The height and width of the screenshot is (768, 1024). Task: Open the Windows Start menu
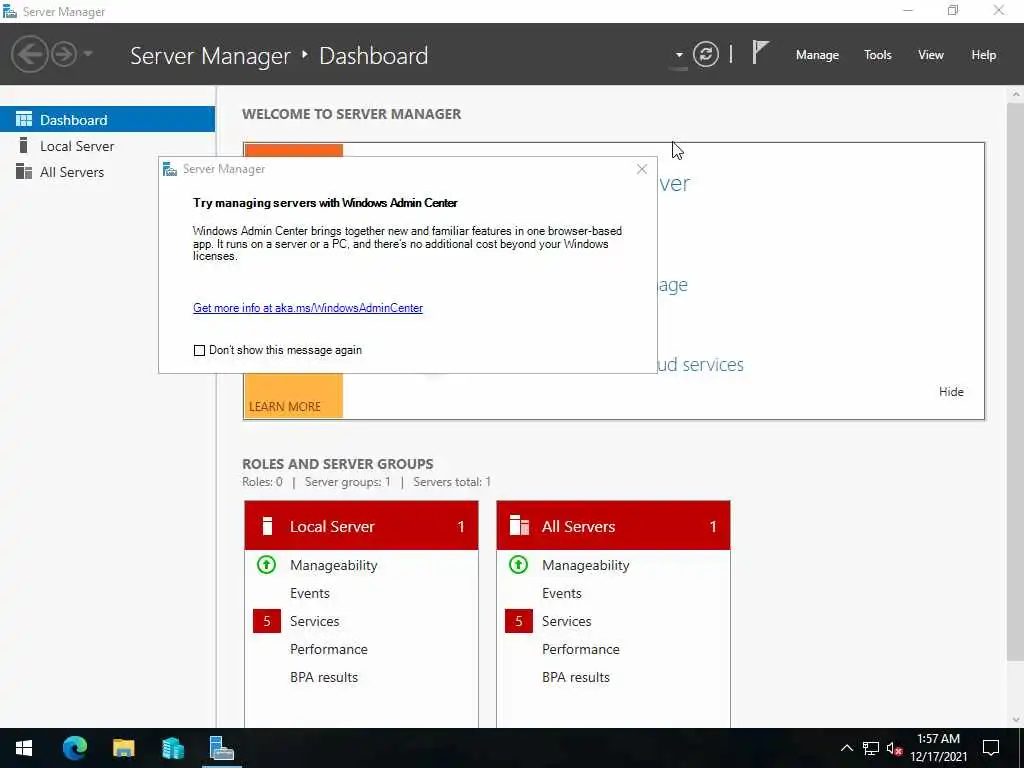click(x=24, y=748)
